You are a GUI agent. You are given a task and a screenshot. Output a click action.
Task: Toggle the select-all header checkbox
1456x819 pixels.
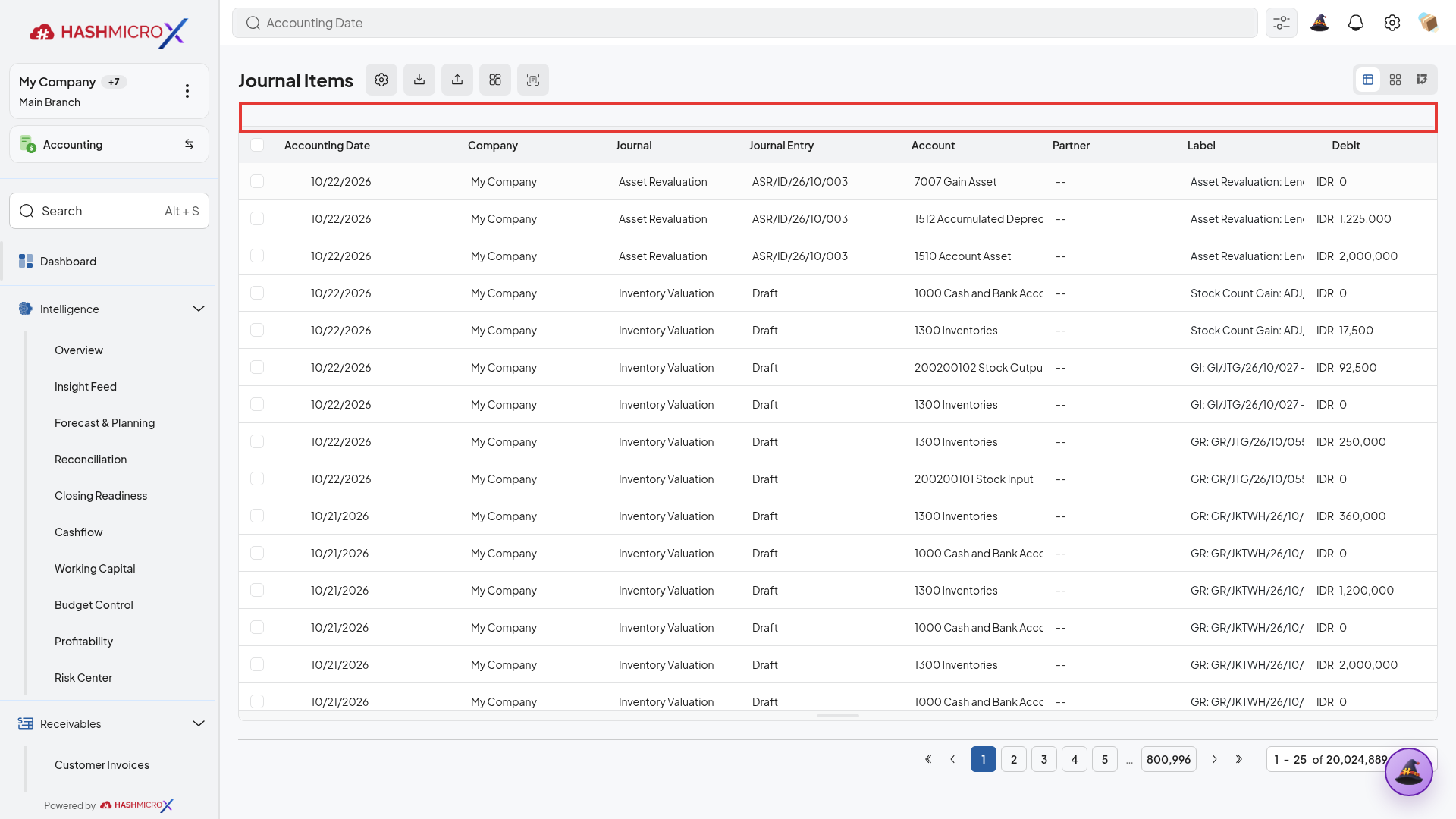coord(257,145)
